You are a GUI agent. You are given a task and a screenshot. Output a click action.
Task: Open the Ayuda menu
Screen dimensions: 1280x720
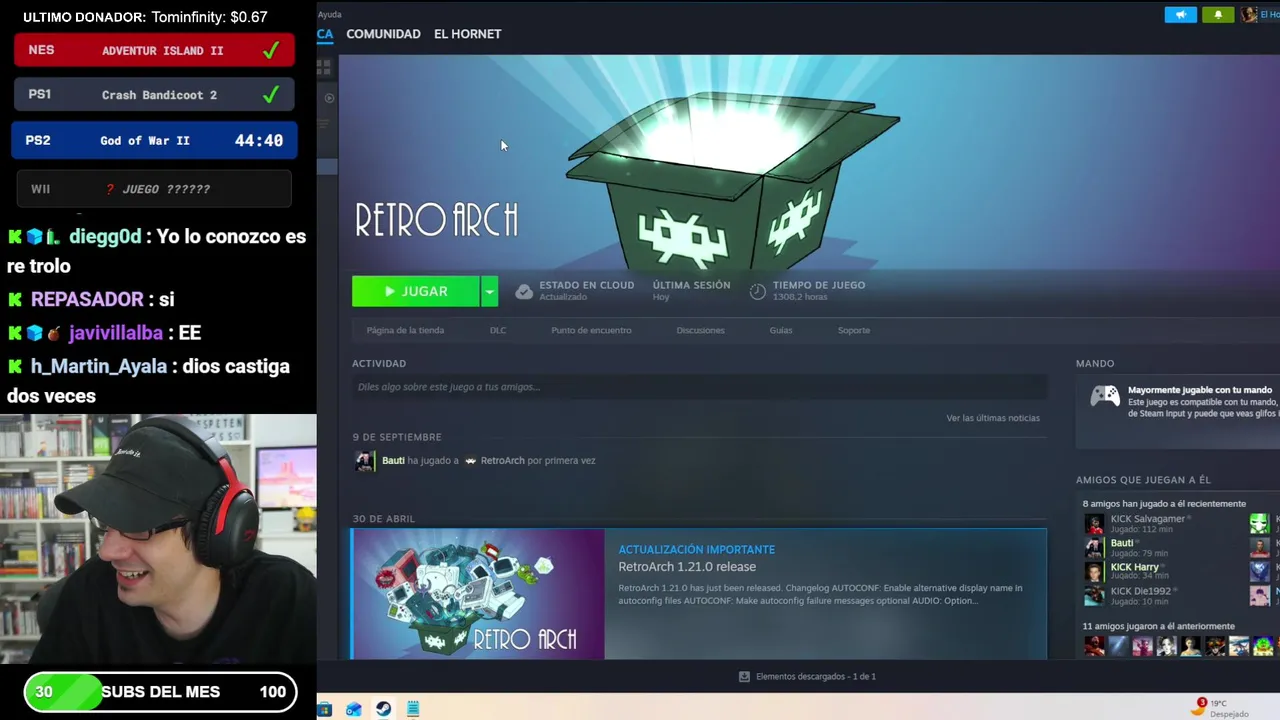[x=329, y=14]
